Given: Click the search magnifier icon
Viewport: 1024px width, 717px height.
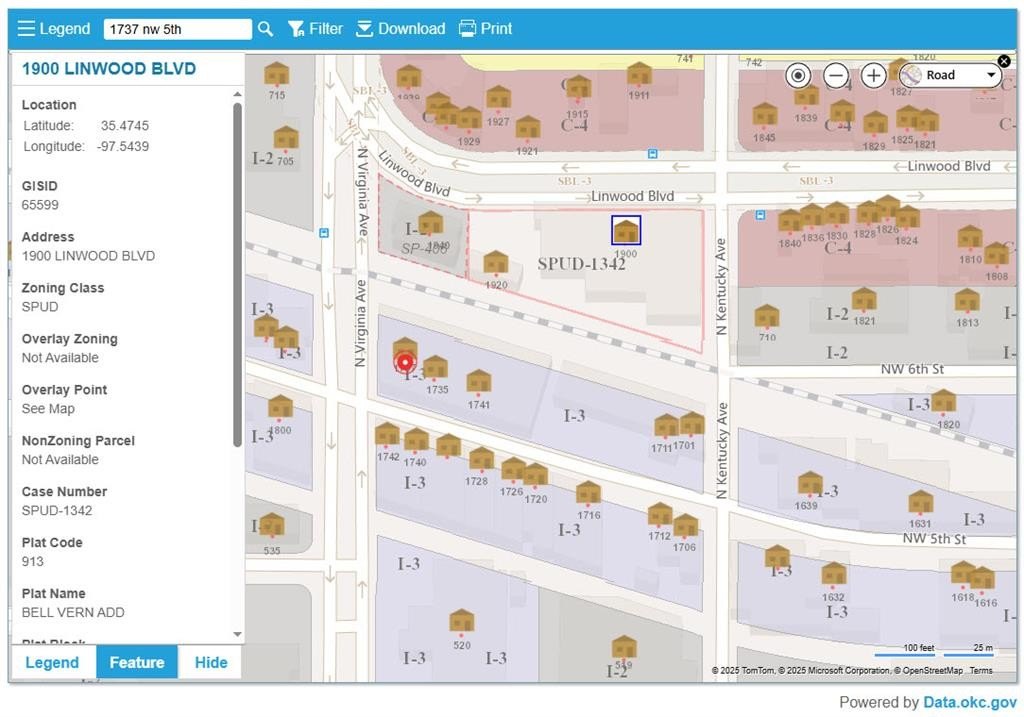Looking at the screenshot, I should tap(265, 29).
